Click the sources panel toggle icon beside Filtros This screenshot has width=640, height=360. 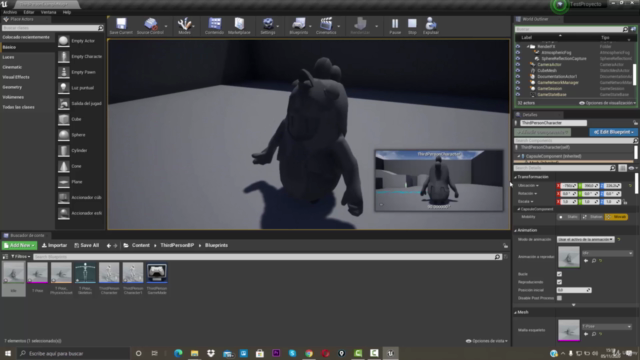5,257
